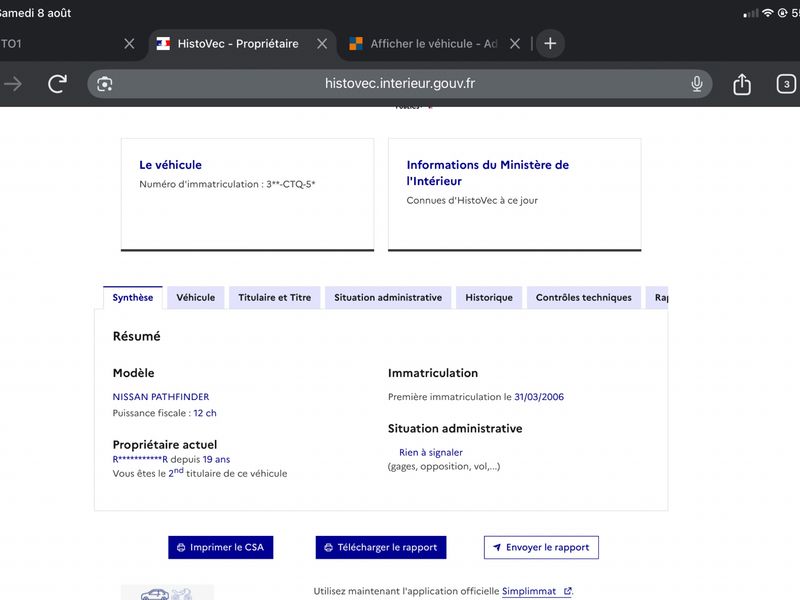The height and width of the screenshot is (600, 800).
Task: Open the Contrôles techniques tab
Action: click(584, 297)
